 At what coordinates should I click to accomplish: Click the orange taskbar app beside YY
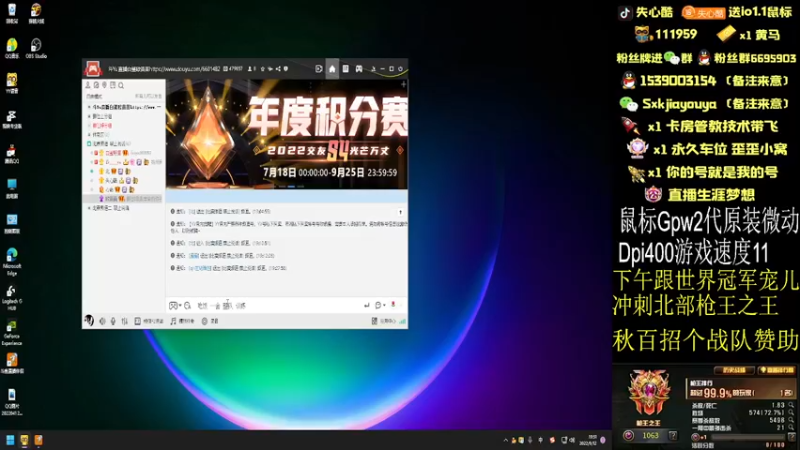pos(38,440)
